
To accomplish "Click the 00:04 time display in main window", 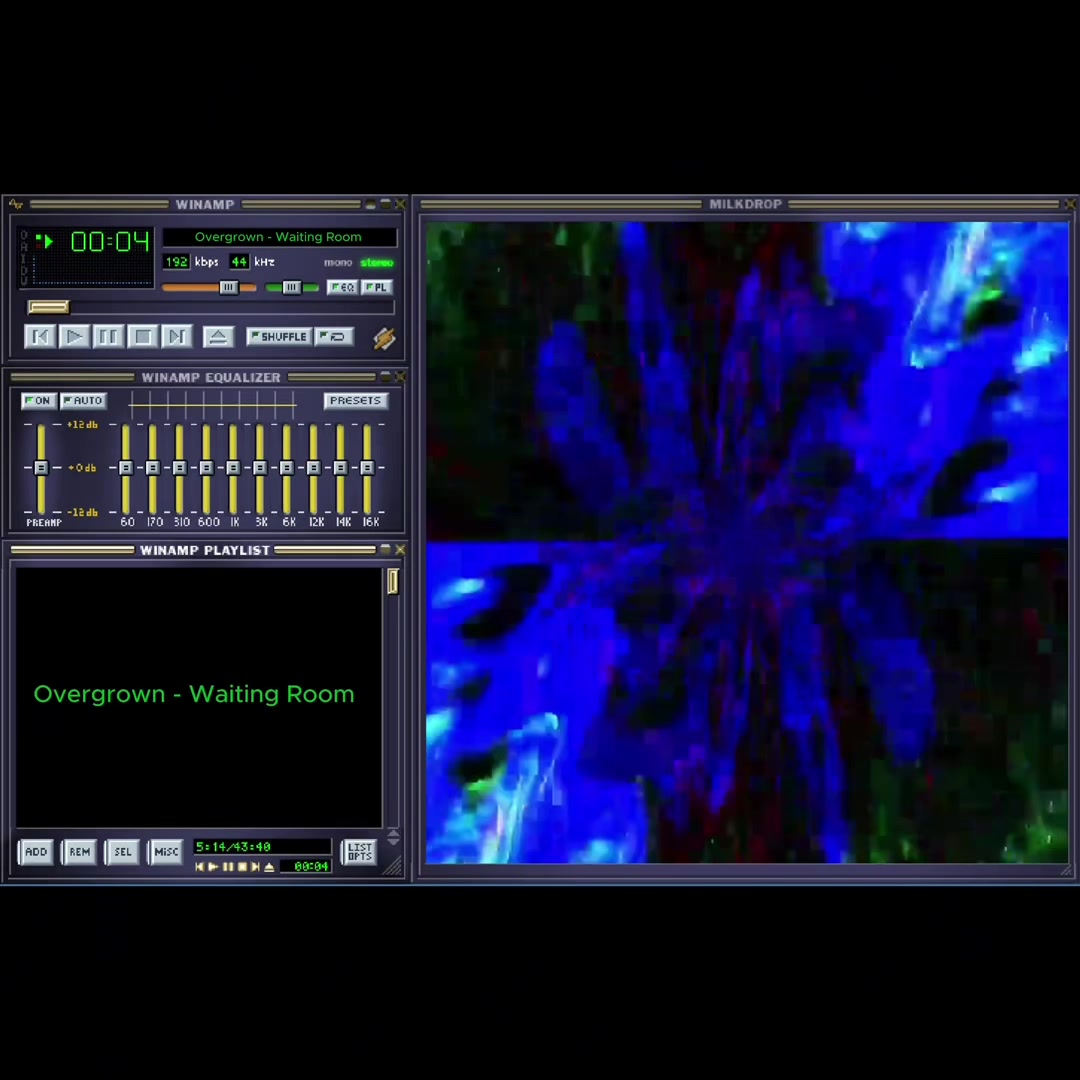I will (x=110, y=241).
